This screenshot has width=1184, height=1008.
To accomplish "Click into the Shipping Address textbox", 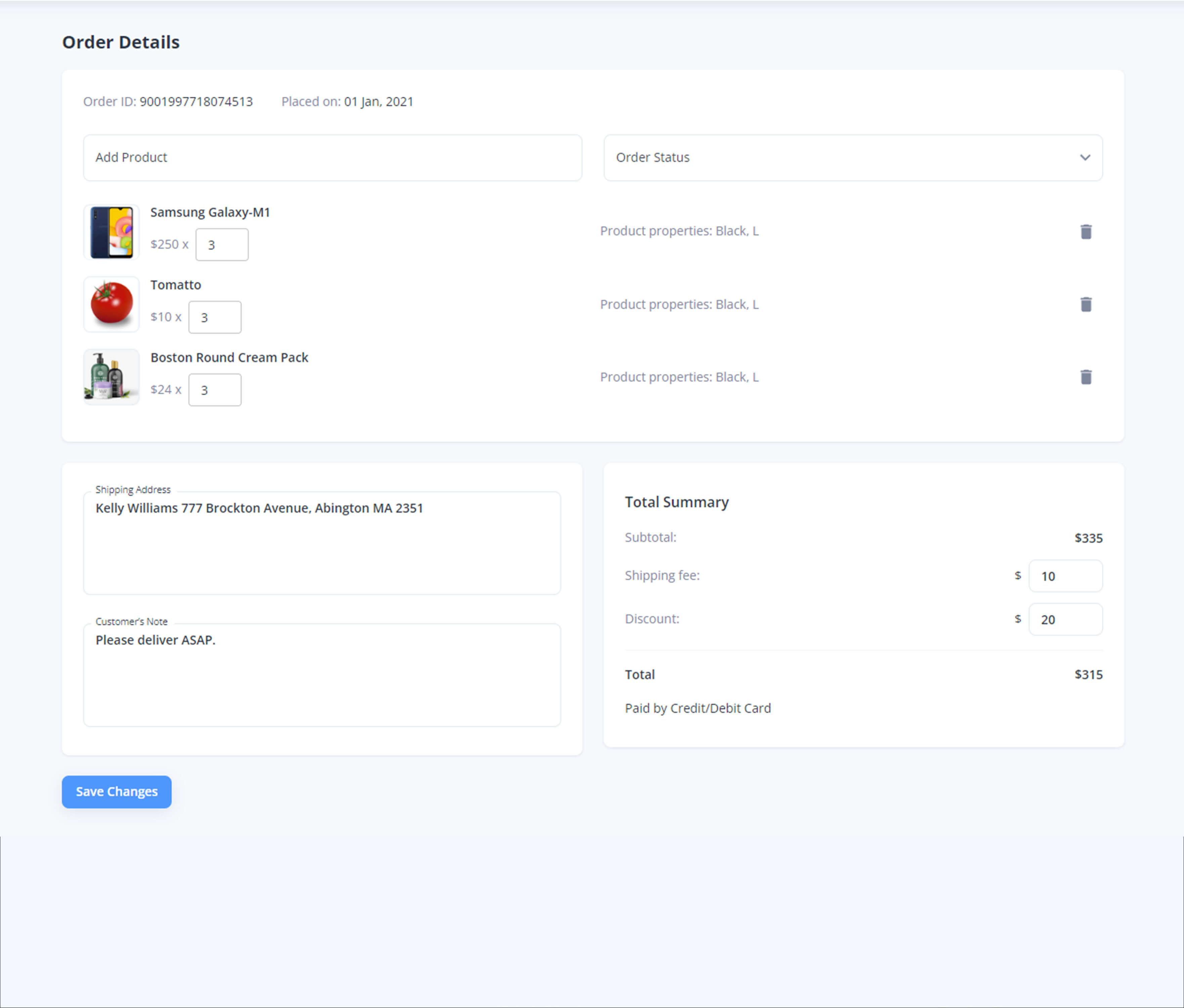I will [321, 543].
